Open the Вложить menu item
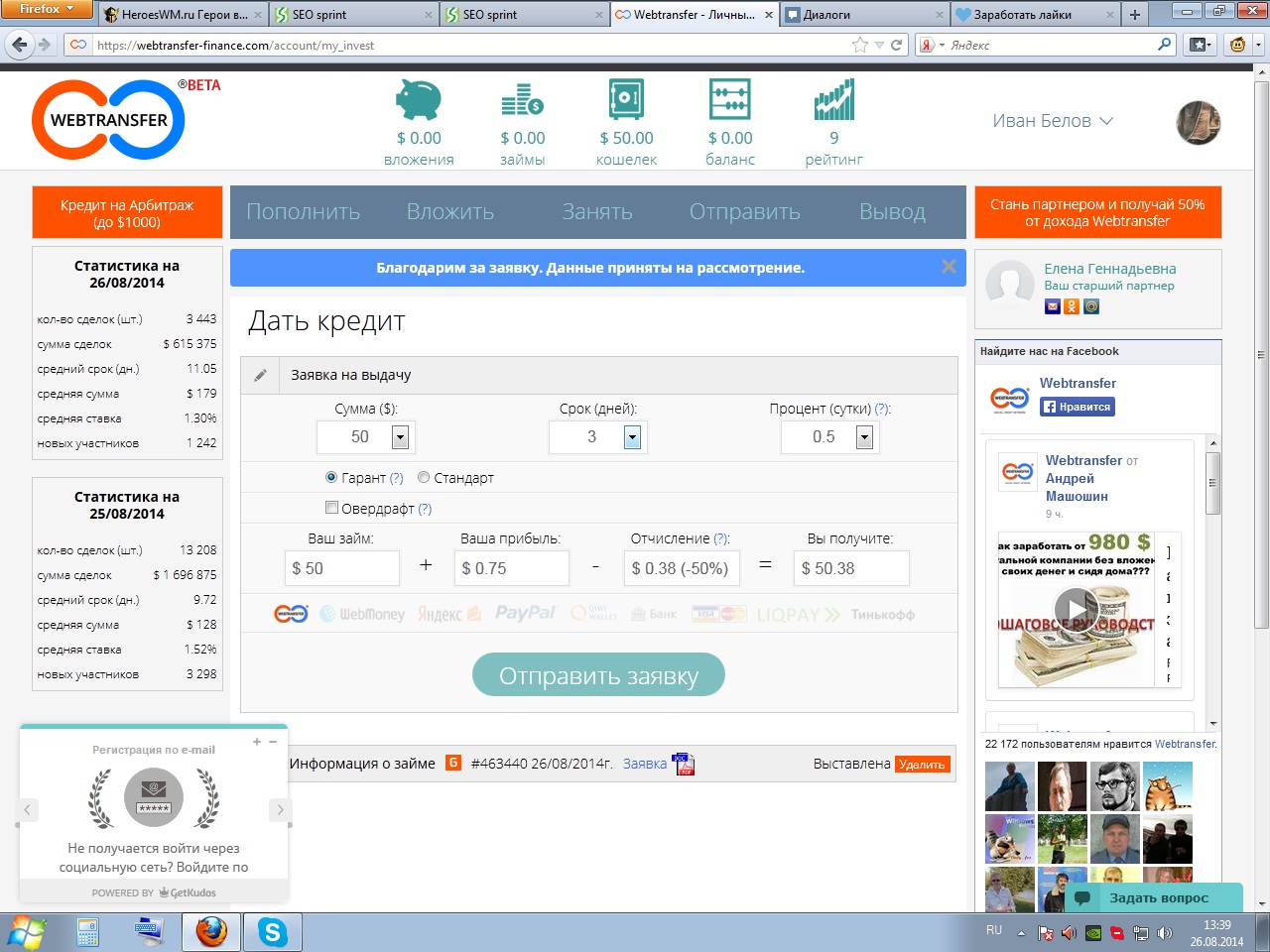Viewport: 1270px width, 952px height. point(450,212)
